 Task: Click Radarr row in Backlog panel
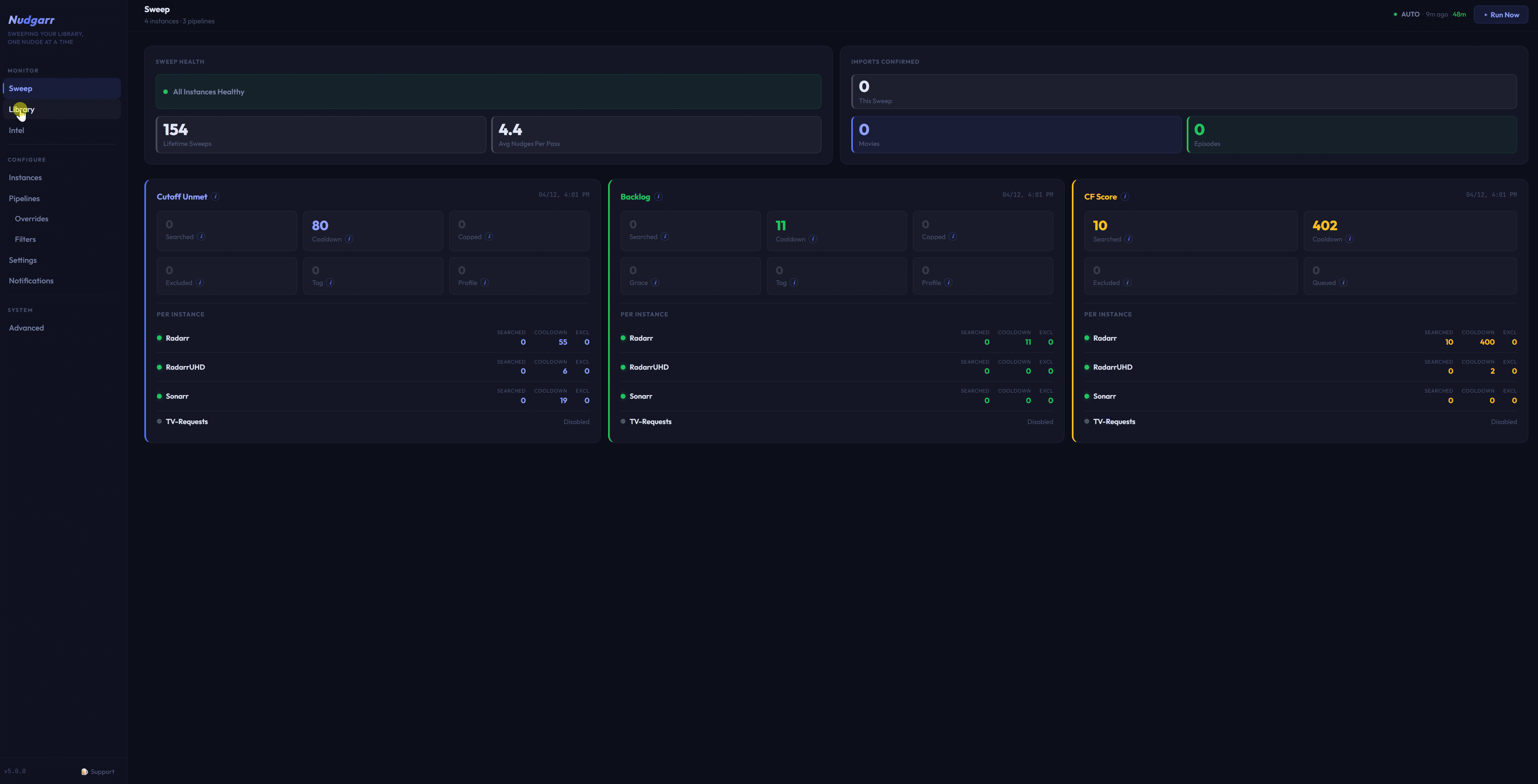pos(836,338)
